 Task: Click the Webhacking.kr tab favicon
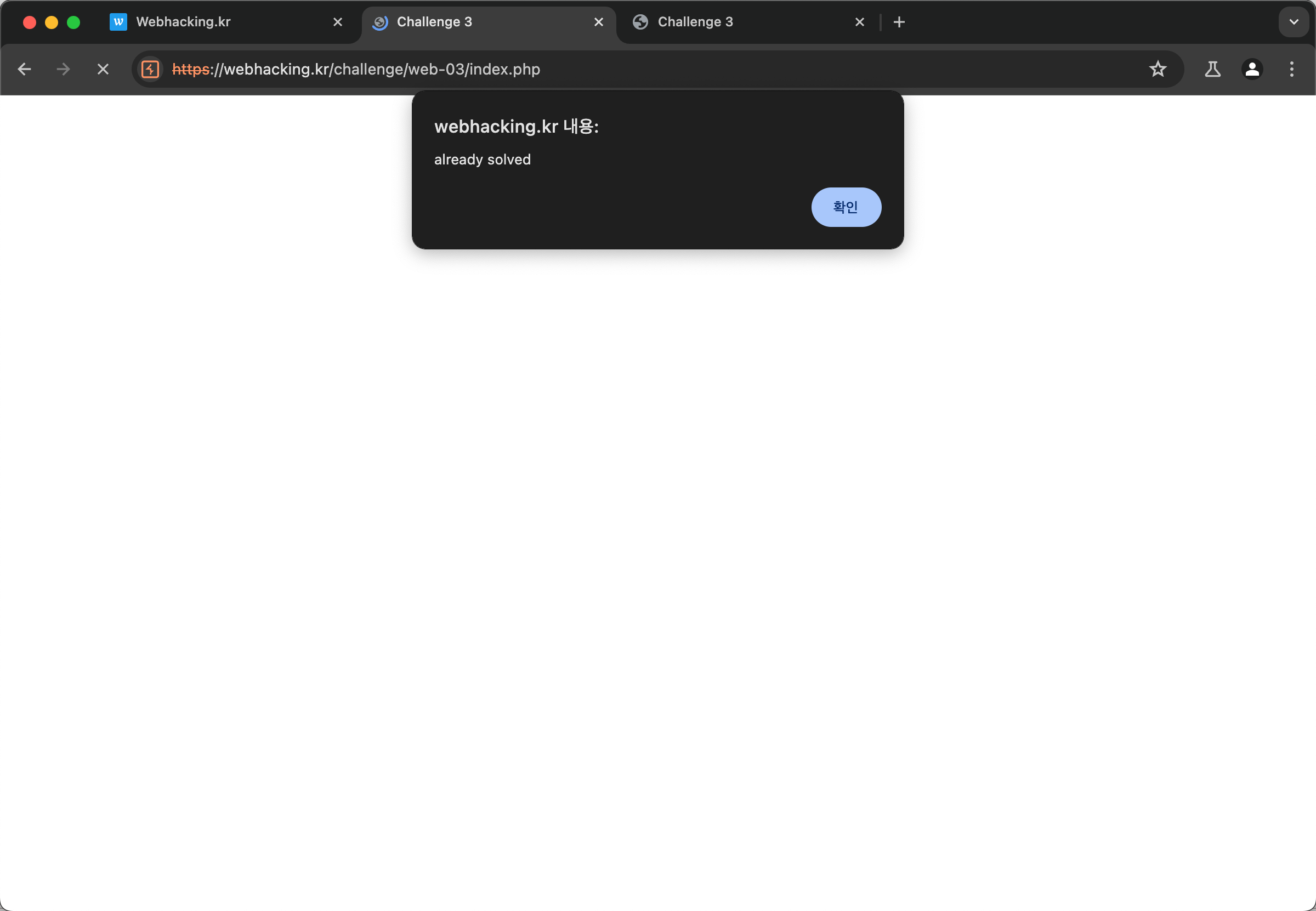[118, 22]
